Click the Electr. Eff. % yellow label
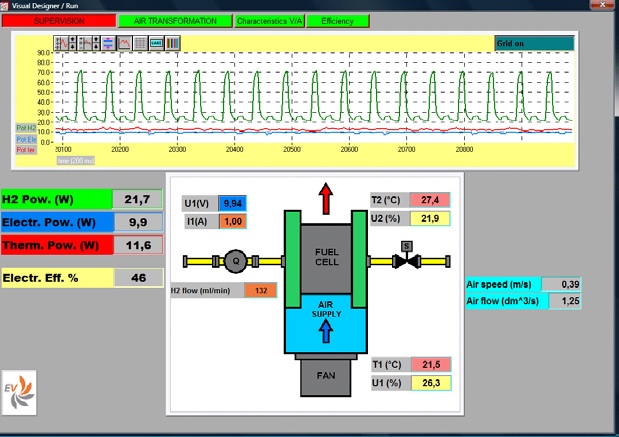 [58, 278]
